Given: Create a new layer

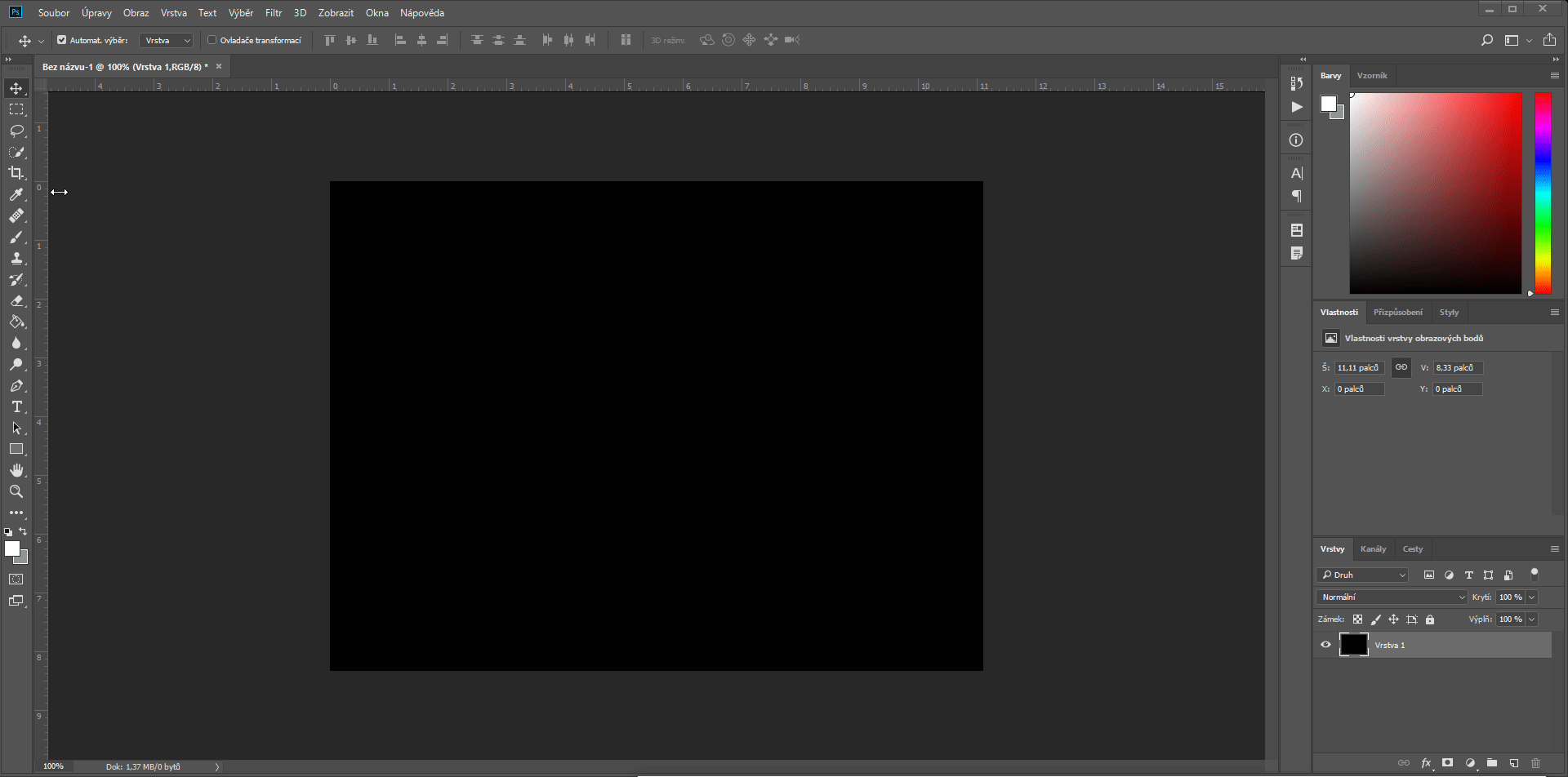Looking at the screenshot, I should [1513, 763].
